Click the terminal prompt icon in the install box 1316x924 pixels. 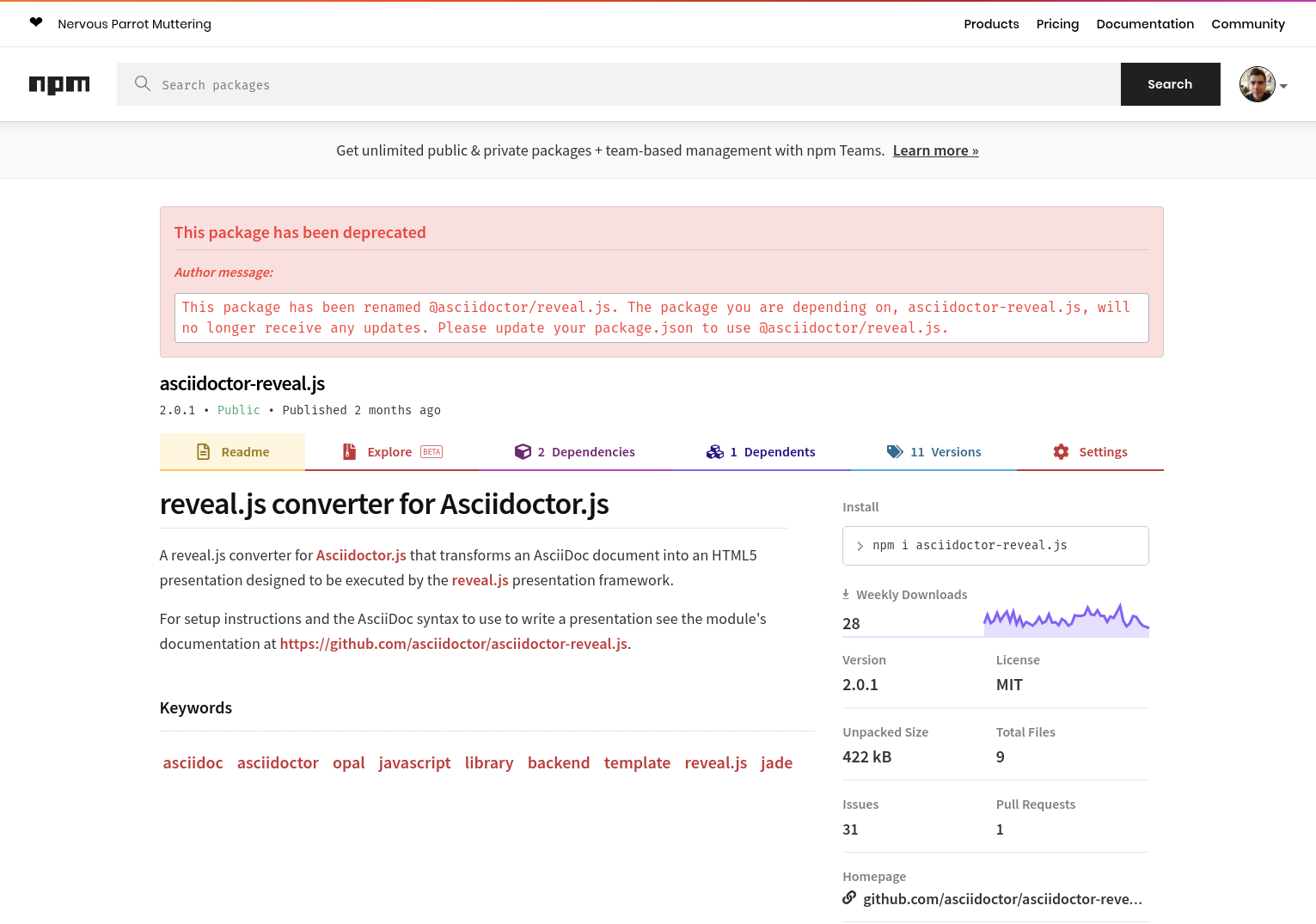tap(860, 545)
